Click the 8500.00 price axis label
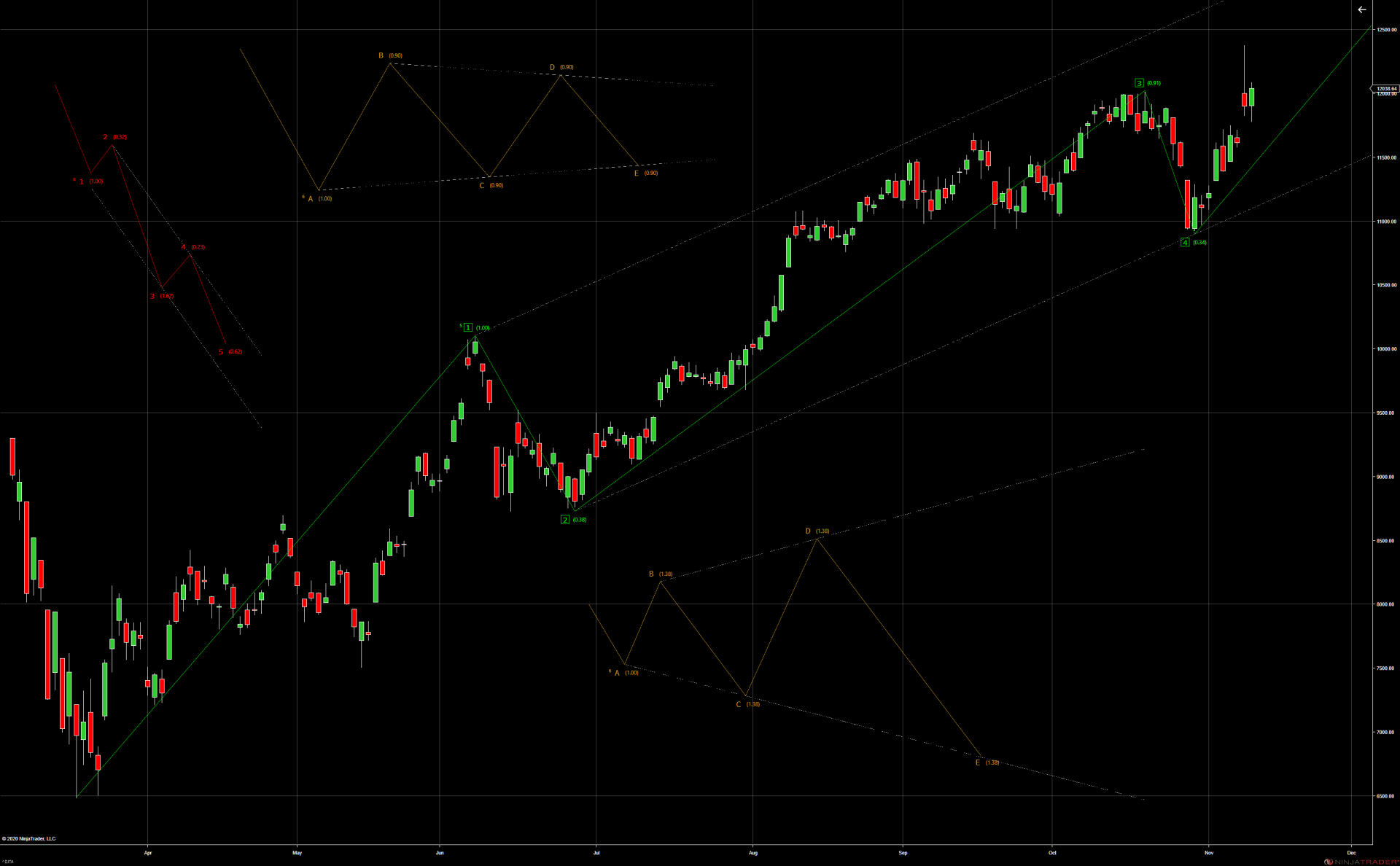Viewport: 1400px width, 866px height. pos(1386,541)
